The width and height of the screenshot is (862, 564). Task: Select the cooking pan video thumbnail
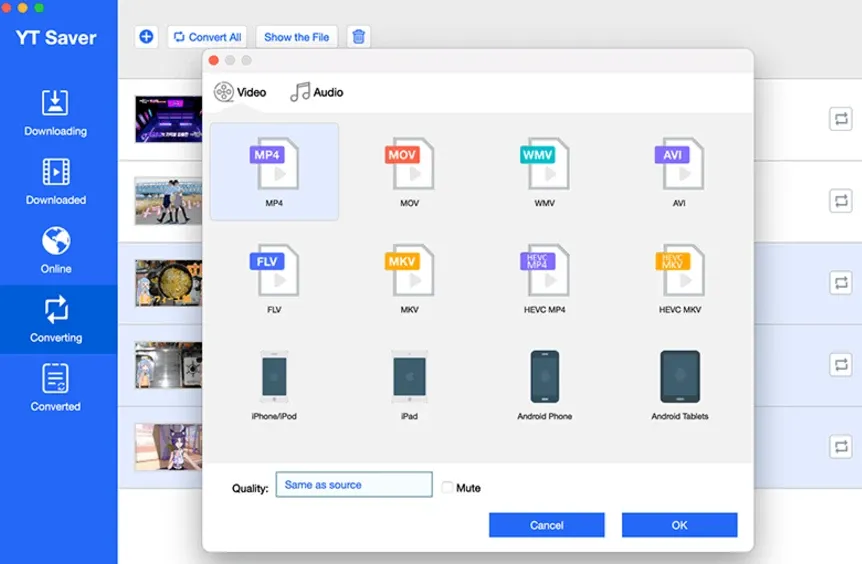coord(169,283)
